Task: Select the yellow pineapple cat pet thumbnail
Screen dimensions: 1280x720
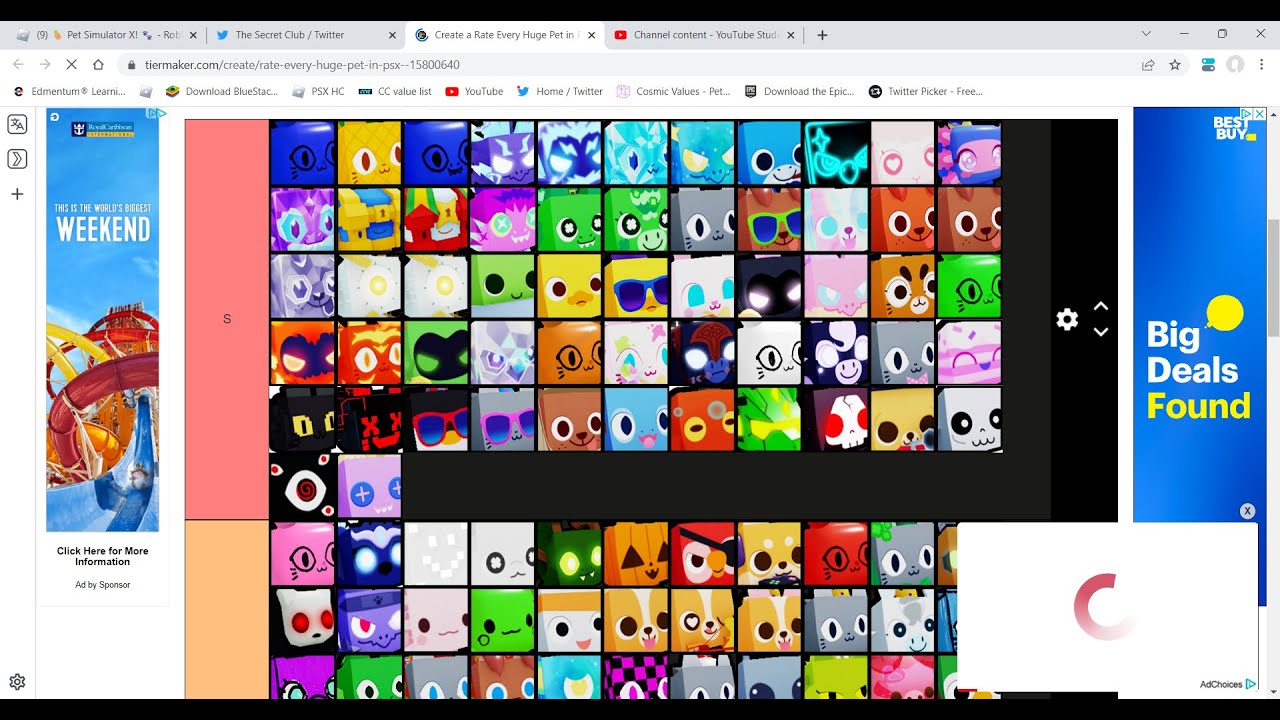Action: click(369, 153)
